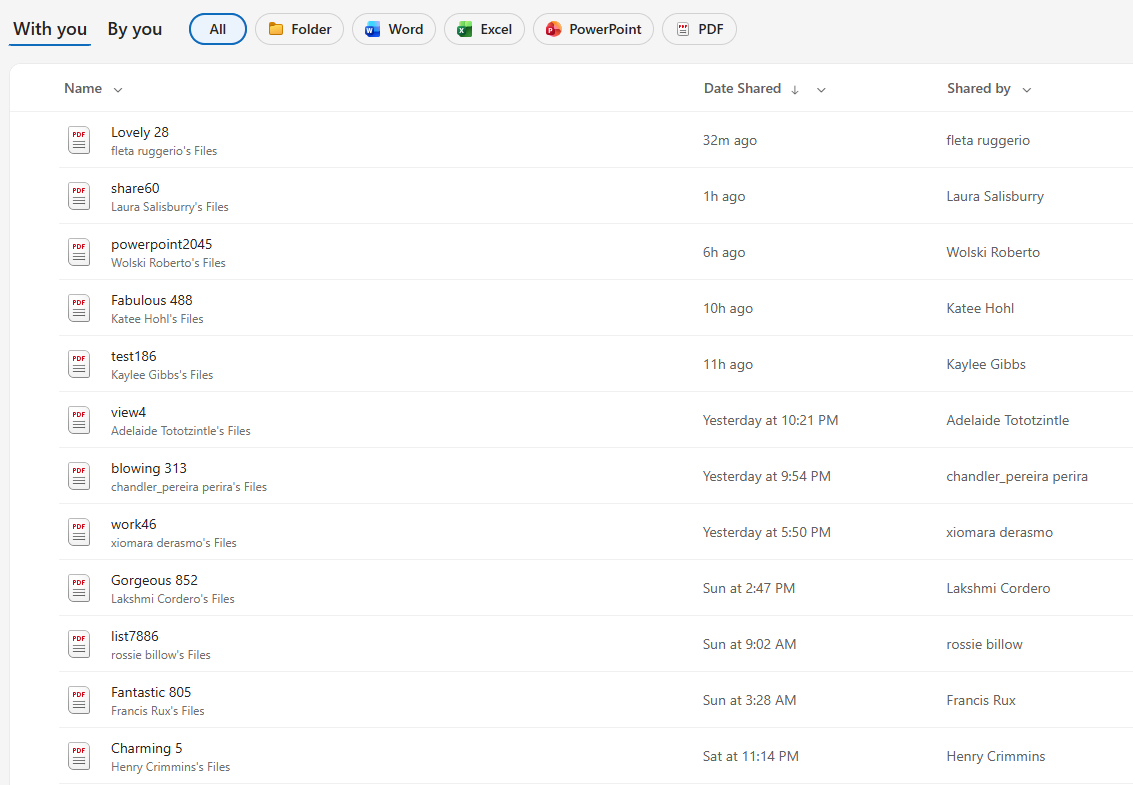Switch to the With you tab
Image resolution: width=1133 pixels, height=785 pixels.
pyautogui.click(x=50, y=29)
